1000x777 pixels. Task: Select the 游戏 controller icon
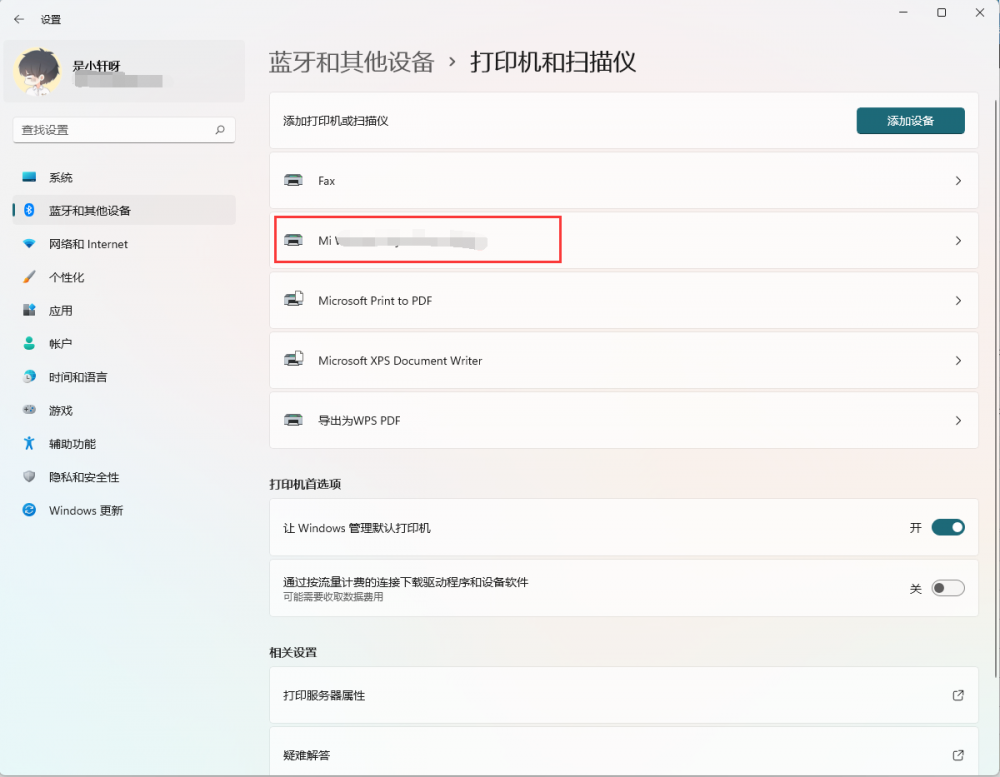tap(30, 410)
